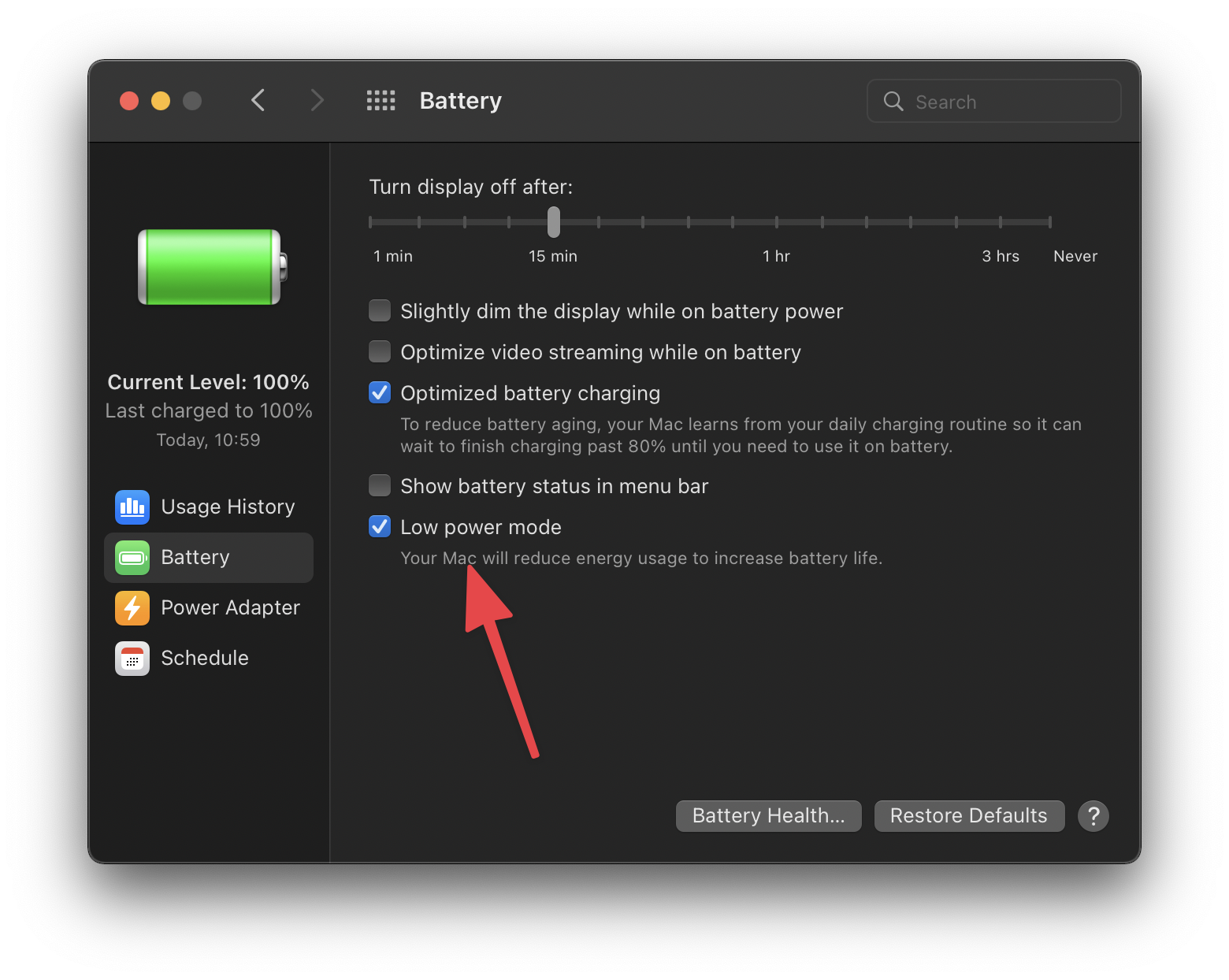Minimize window with the yellow button

(x=161, y=101)
